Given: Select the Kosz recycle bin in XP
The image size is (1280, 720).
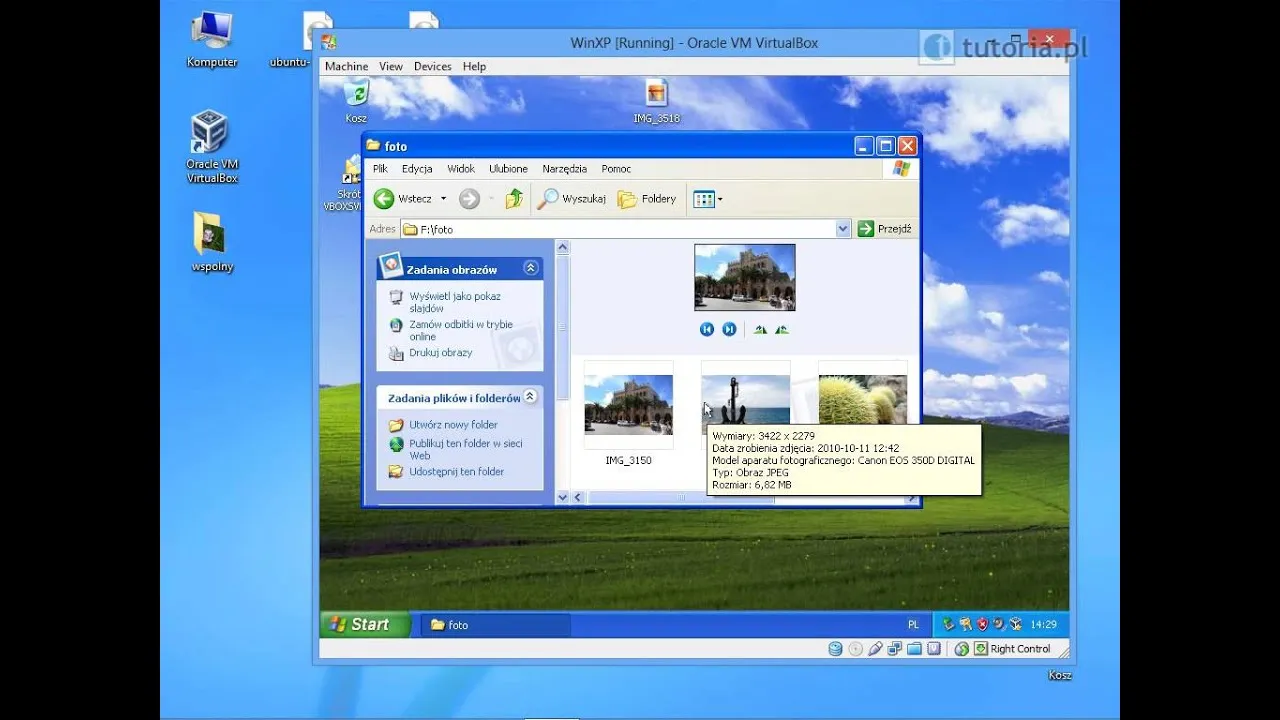Looking at the screenshot, I should [356, 101].
